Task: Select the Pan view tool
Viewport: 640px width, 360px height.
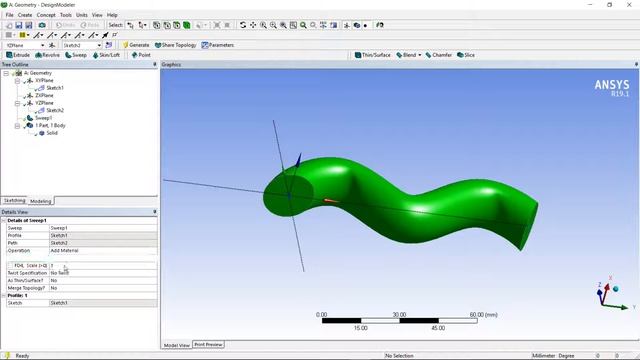Action: click(x=253, y=25)
